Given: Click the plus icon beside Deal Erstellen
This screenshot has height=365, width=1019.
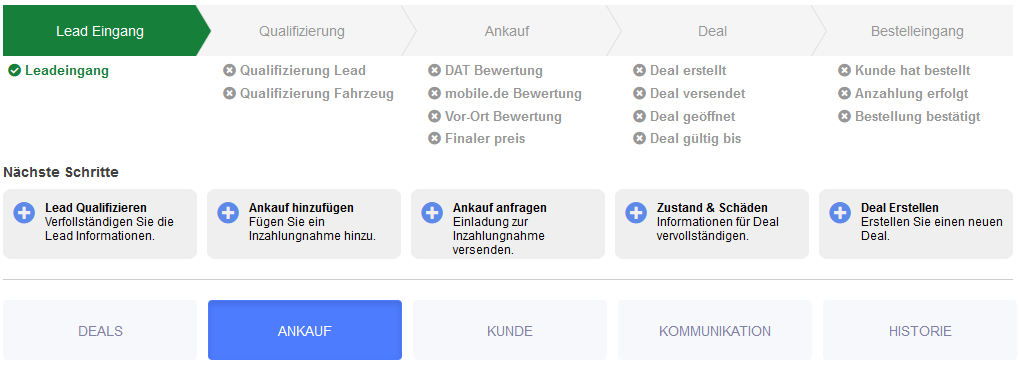Looking at the screenshot, I should (840, 212).
